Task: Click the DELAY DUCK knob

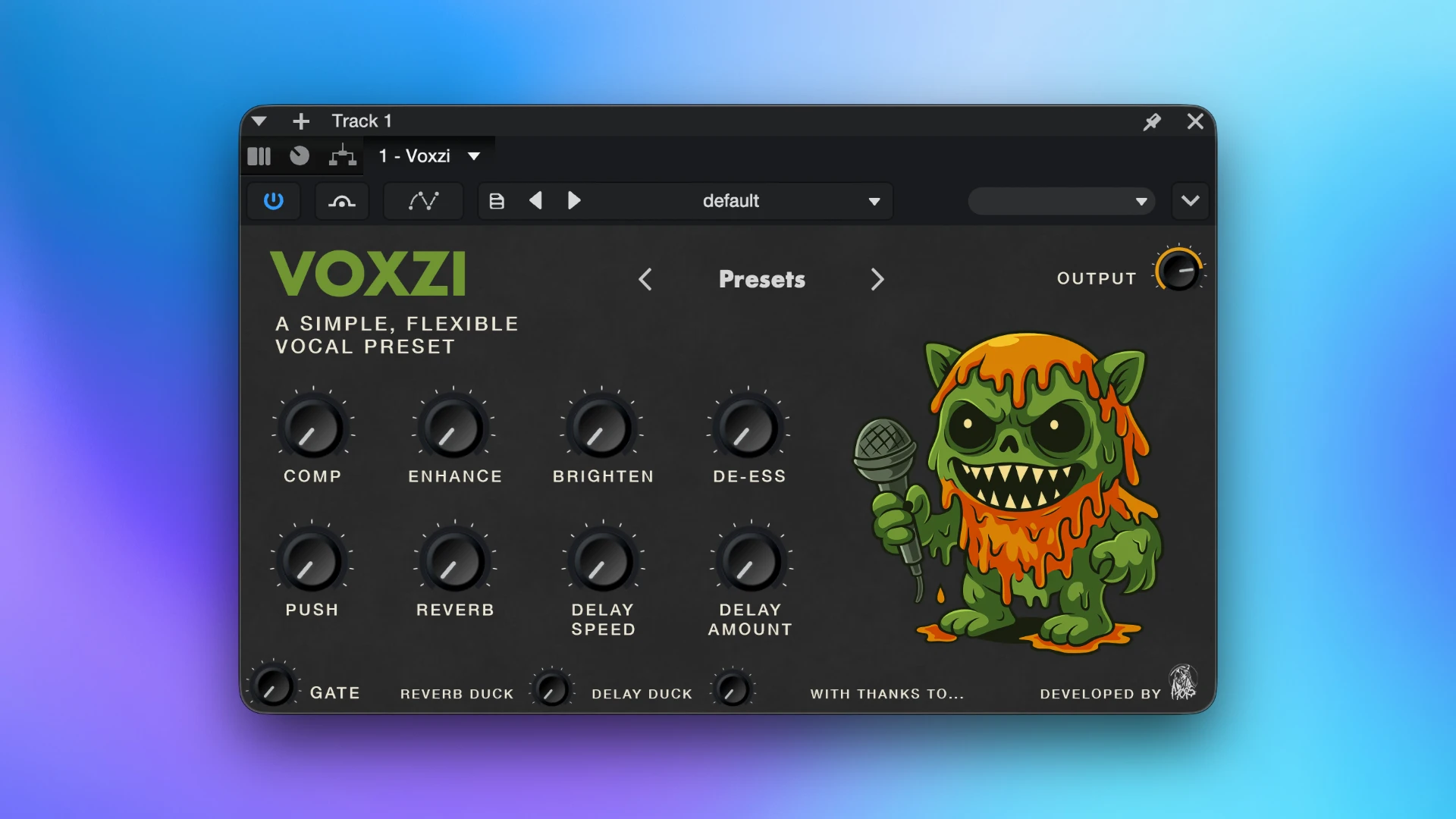Action: [733, 690]
